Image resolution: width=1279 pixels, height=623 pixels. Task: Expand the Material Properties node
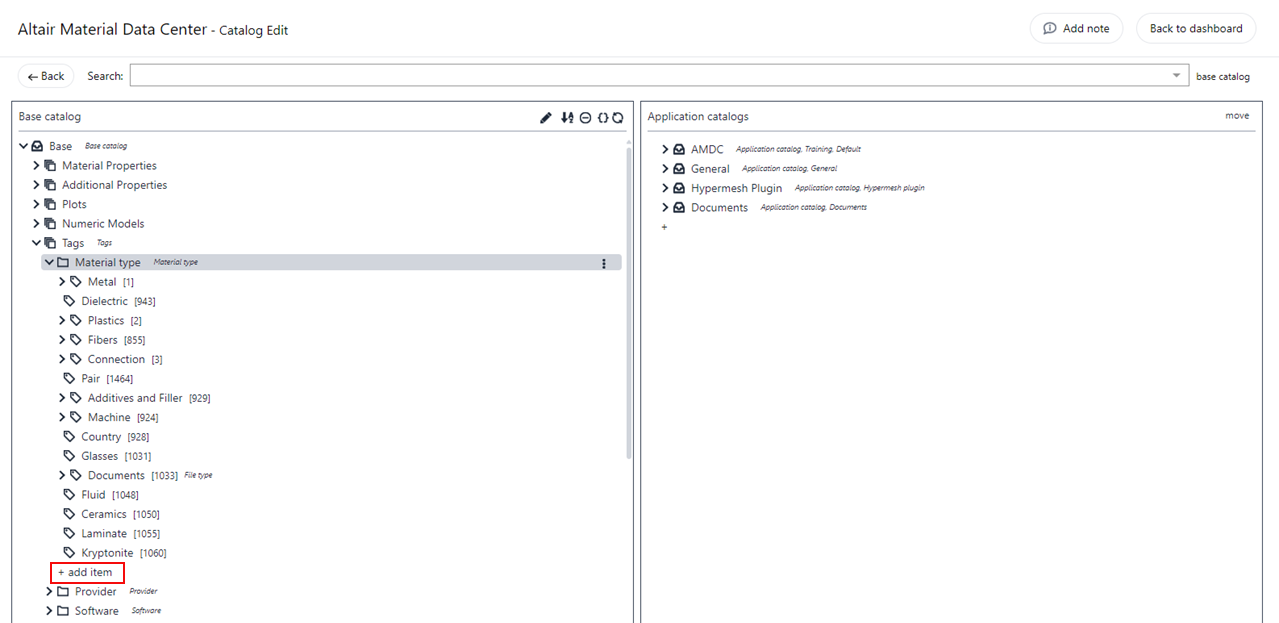pyautogui.click(x=37, y=166)
